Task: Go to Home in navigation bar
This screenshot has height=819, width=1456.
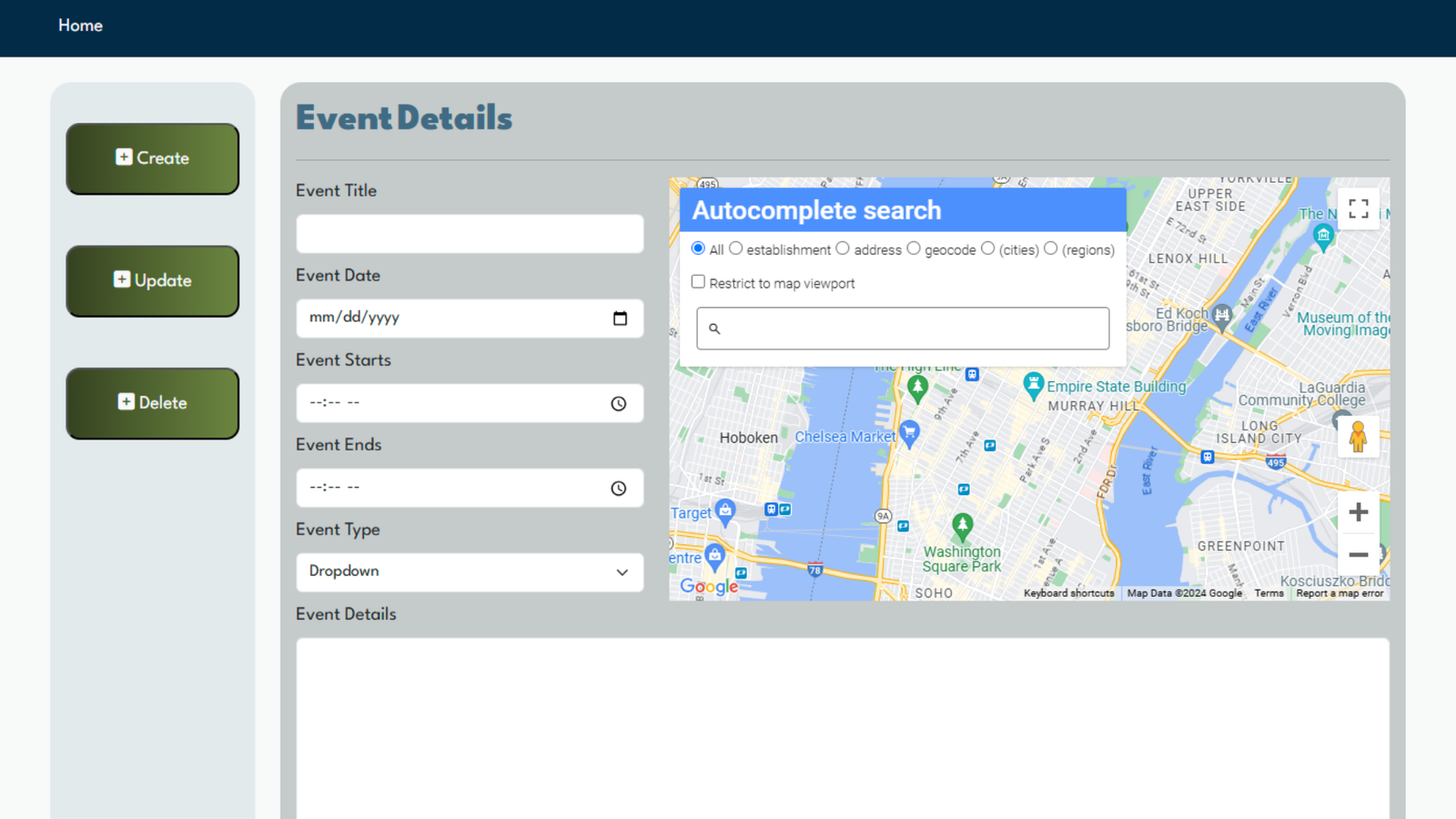Action: 80,25
